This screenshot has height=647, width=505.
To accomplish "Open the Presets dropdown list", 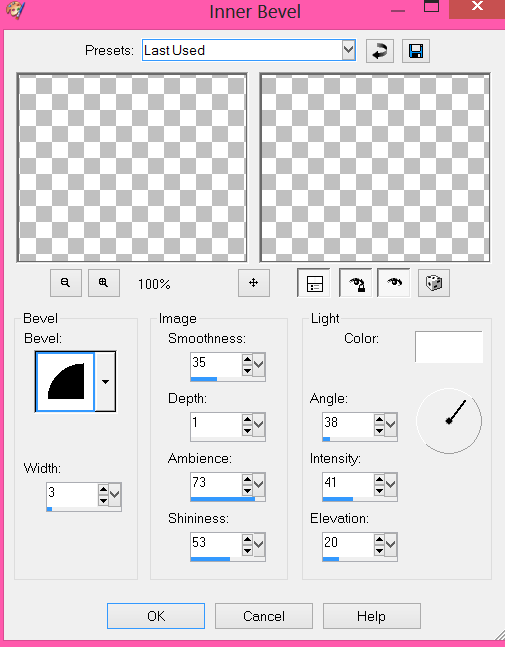I will click(349, 50).
